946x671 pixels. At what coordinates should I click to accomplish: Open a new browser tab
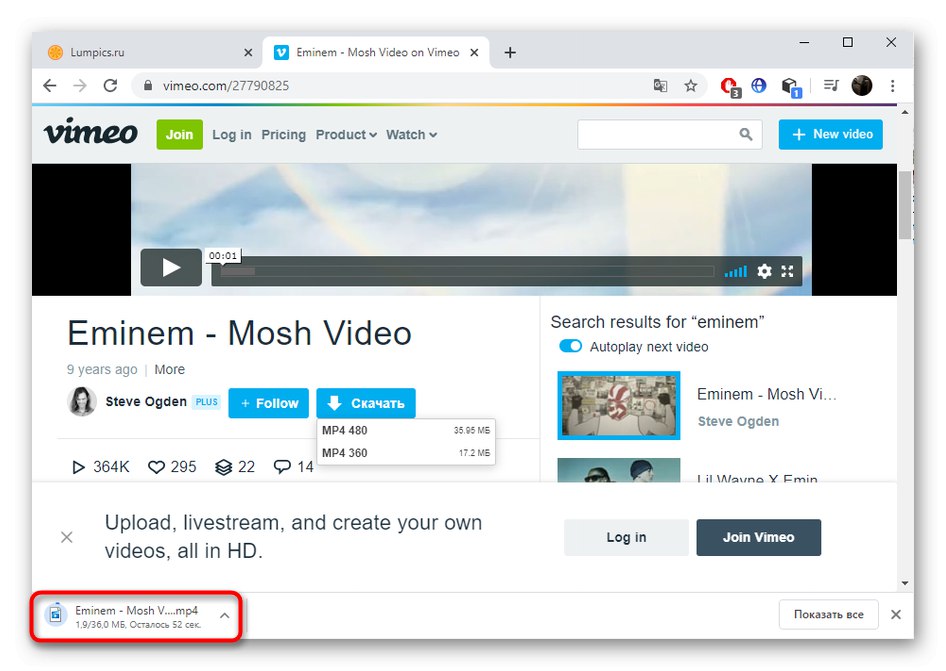(510, 52)
